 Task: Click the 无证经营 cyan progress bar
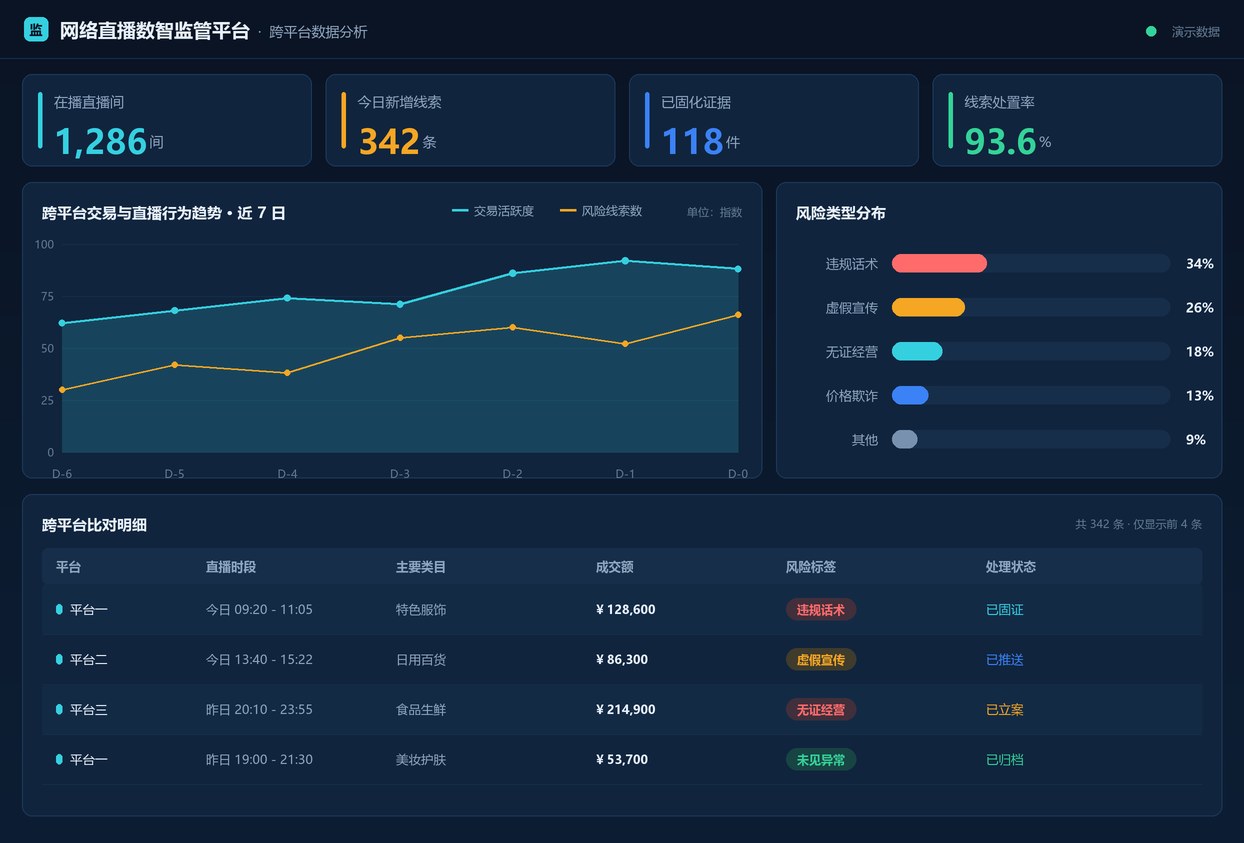[x=917, y=351]
